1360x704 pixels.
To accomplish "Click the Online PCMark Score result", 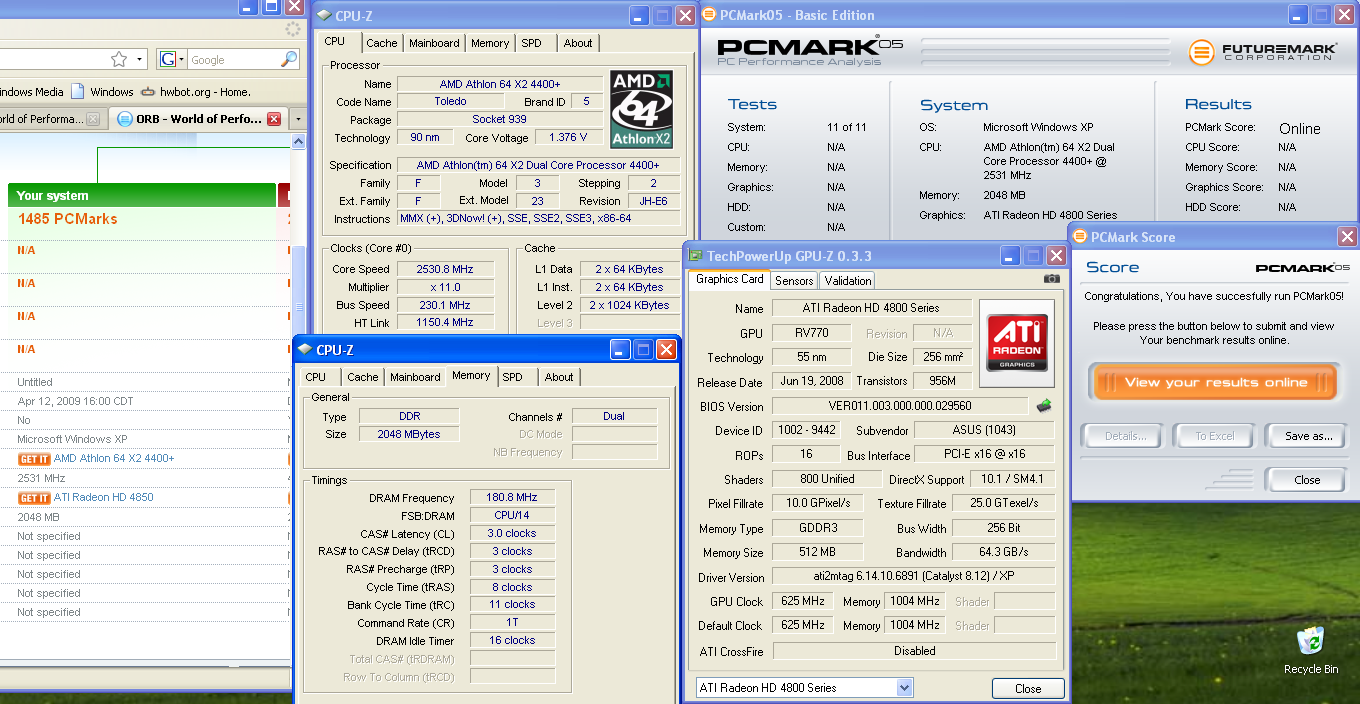I will [1300, 129].
